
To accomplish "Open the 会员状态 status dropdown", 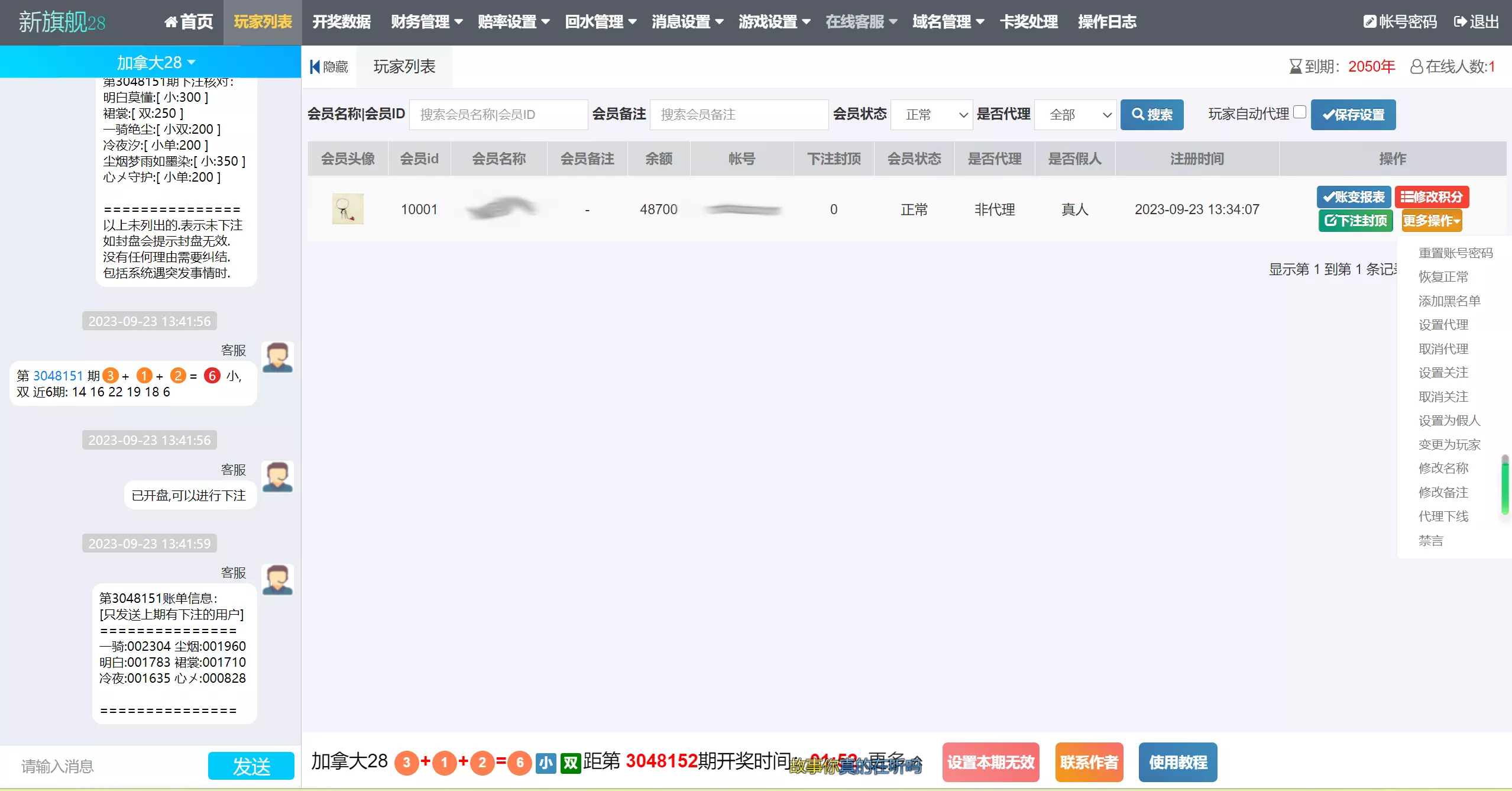I will point(932,114).
